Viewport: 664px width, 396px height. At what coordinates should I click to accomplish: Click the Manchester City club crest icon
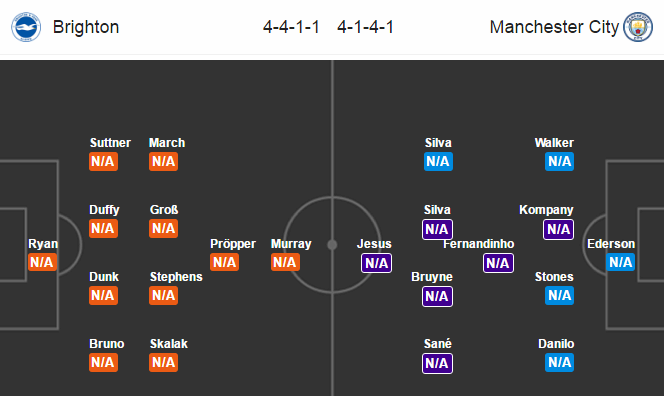pyautogui.click(x=638, y=27)
